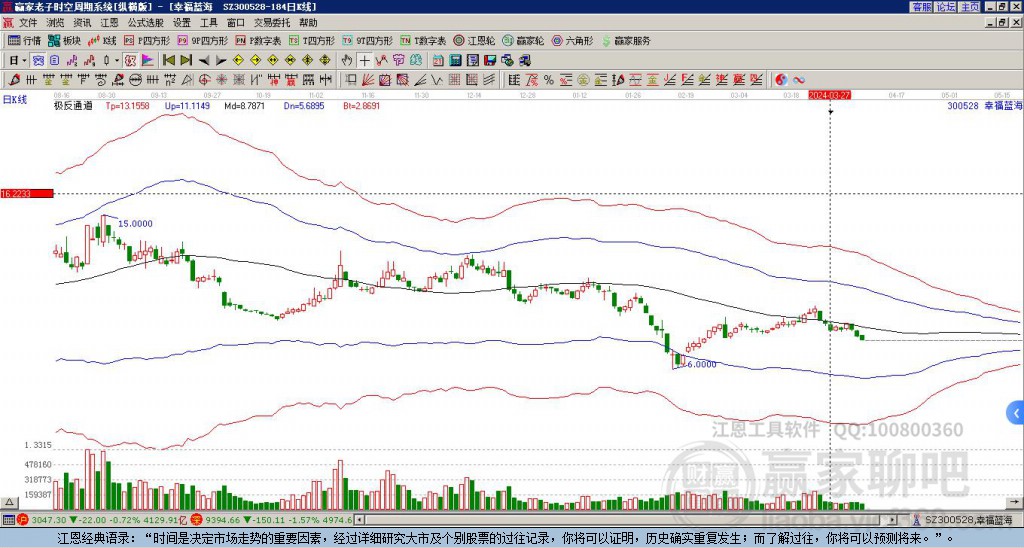Open the 六角形 hexagon tool

click(x=572, y=40)
